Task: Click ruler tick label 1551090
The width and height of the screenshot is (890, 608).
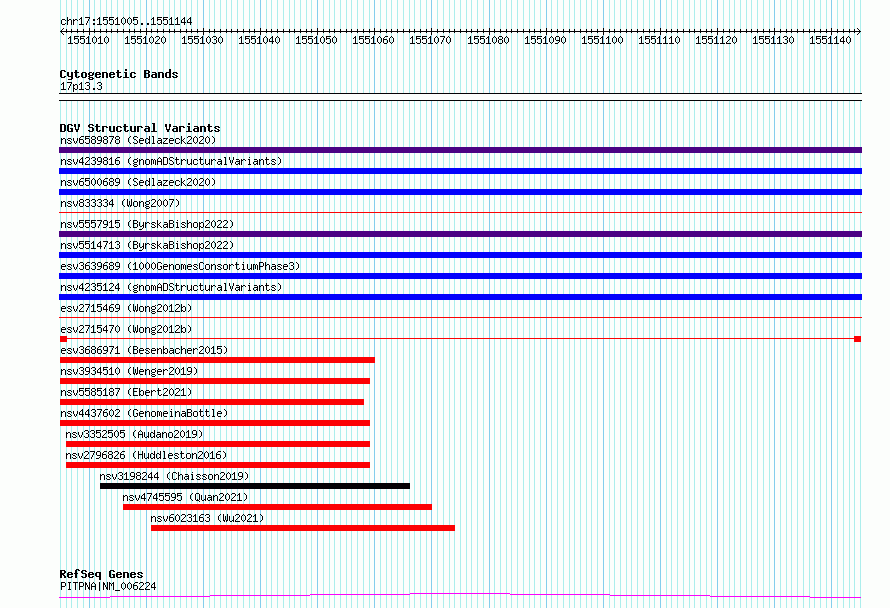Action: [x=545, y=40]
